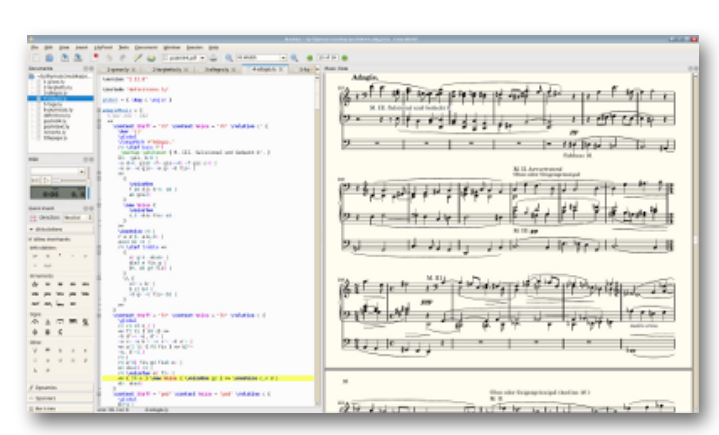Open the LilyPond menu
The width and height of the screenshot is (719, 435).
[103, 47]
